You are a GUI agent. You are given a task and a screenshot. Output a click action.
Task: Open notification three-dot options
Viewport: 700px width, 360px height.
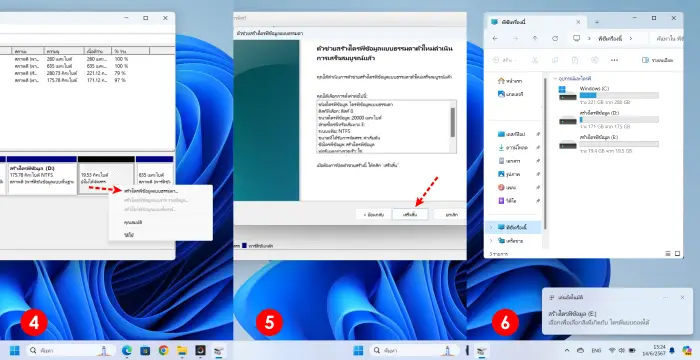coord(665,297)
